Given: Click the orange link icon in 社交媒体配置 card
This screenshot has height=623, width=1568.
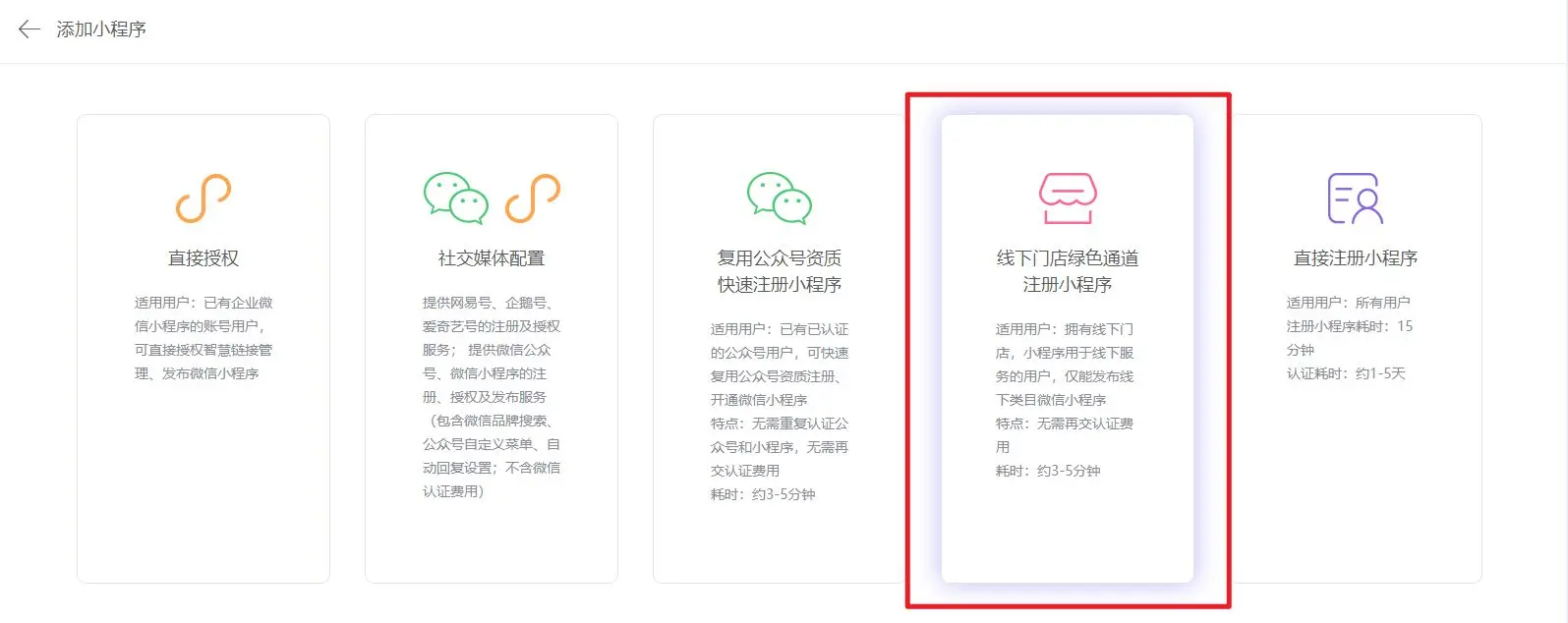Looking at the screenshot, I should (532, 198).
